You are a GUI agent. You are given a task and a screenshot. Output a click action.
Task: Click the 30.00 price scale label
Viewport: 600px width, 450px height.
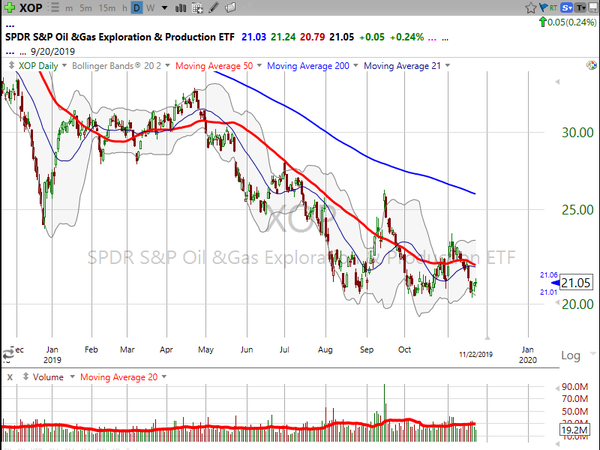click(577, 132)
